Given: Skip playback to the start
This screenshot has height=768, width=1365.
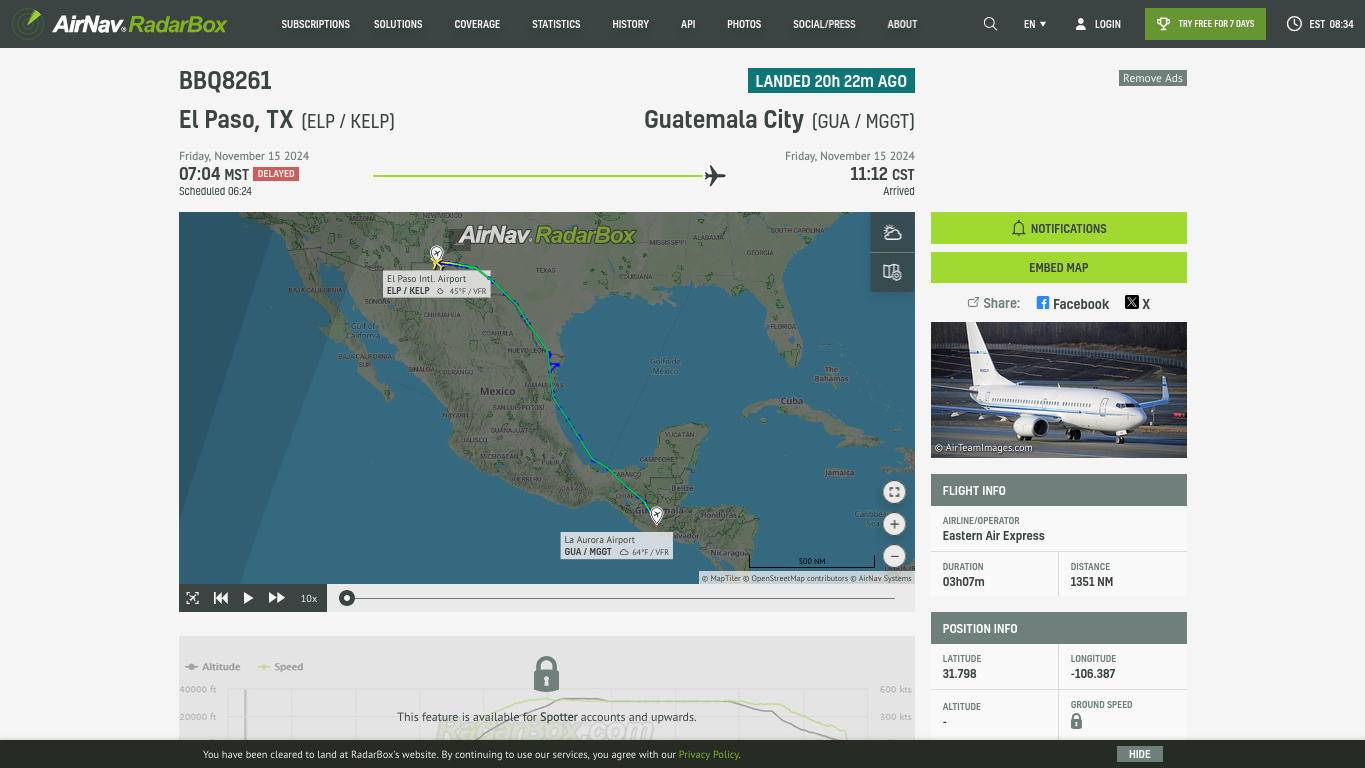Looking at the screenshot, I should point(221,598).
